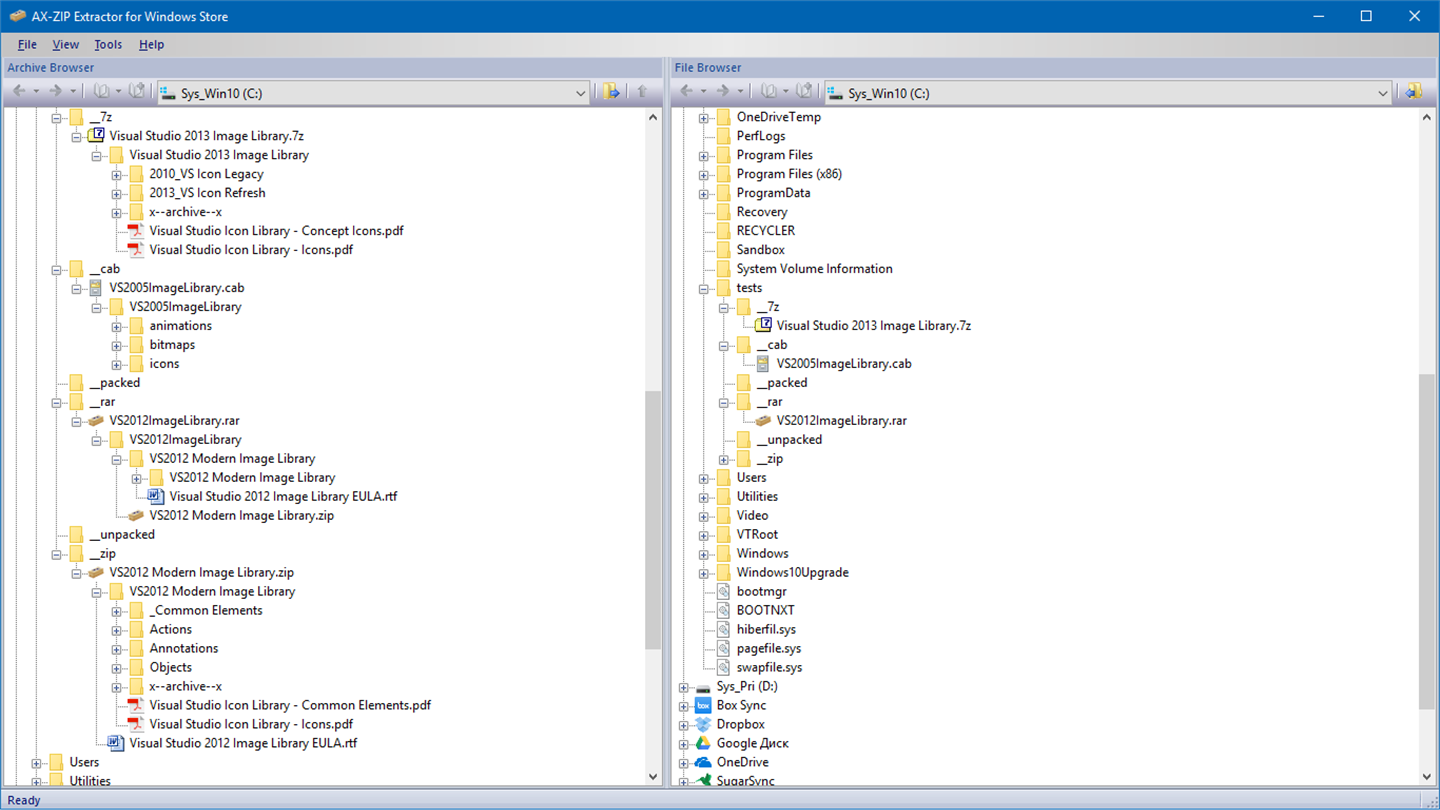
Task: Click the Box Sync icon
Action: tap(703, 706)
